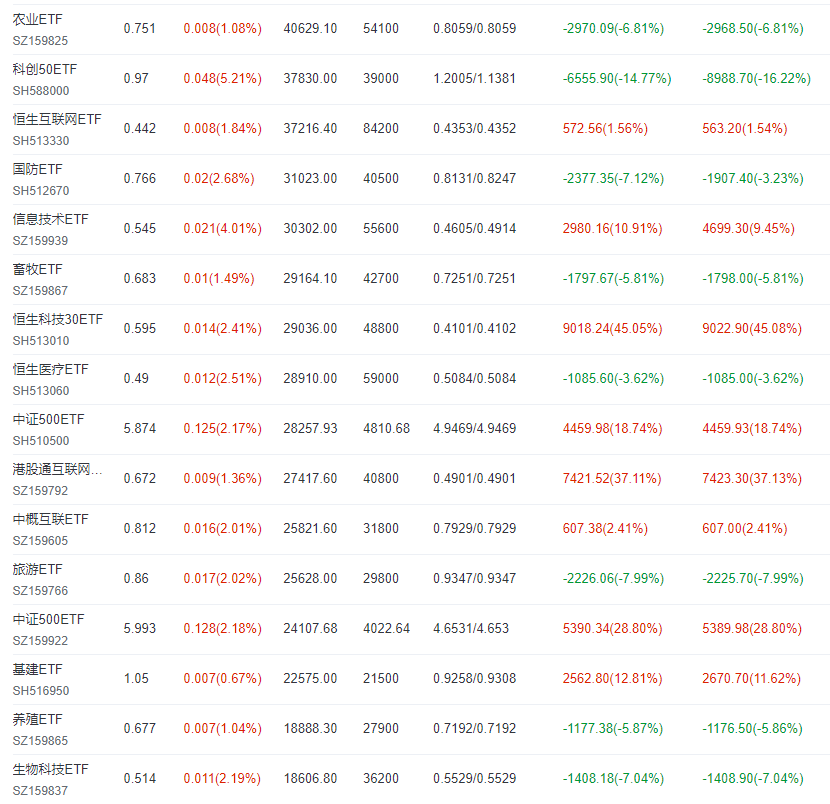Click the holdings quantity 31800
This screenshot has height=804, width=830.
pos(381,529)
